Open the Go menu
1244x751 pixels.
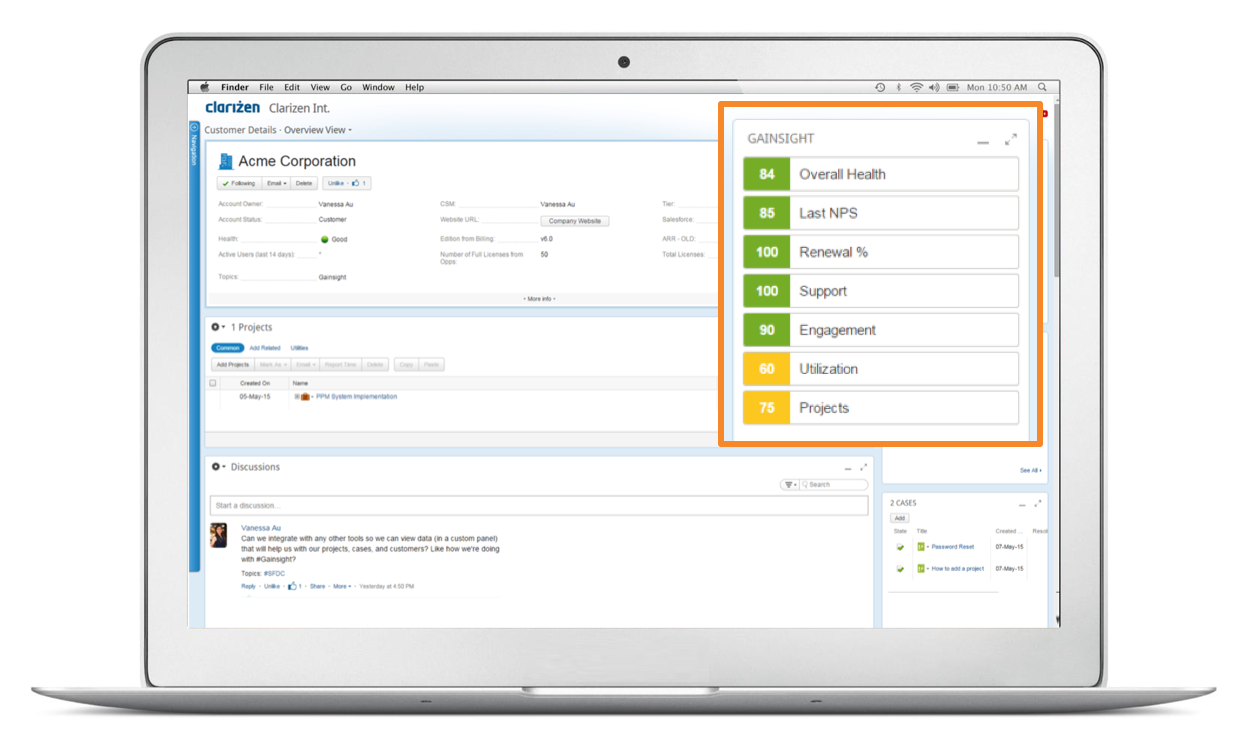pyautogui.click(x=346, y=88)
